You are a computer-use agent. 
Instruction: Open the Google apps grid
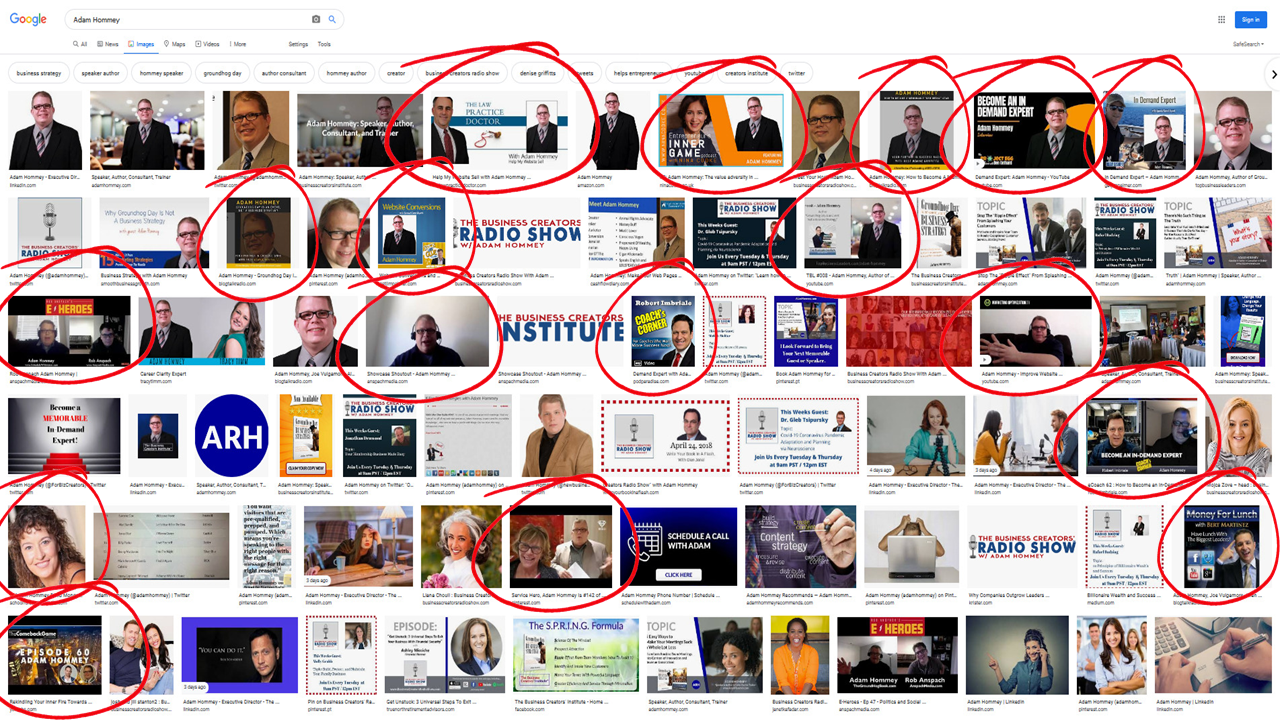[x=1221, y=19]
